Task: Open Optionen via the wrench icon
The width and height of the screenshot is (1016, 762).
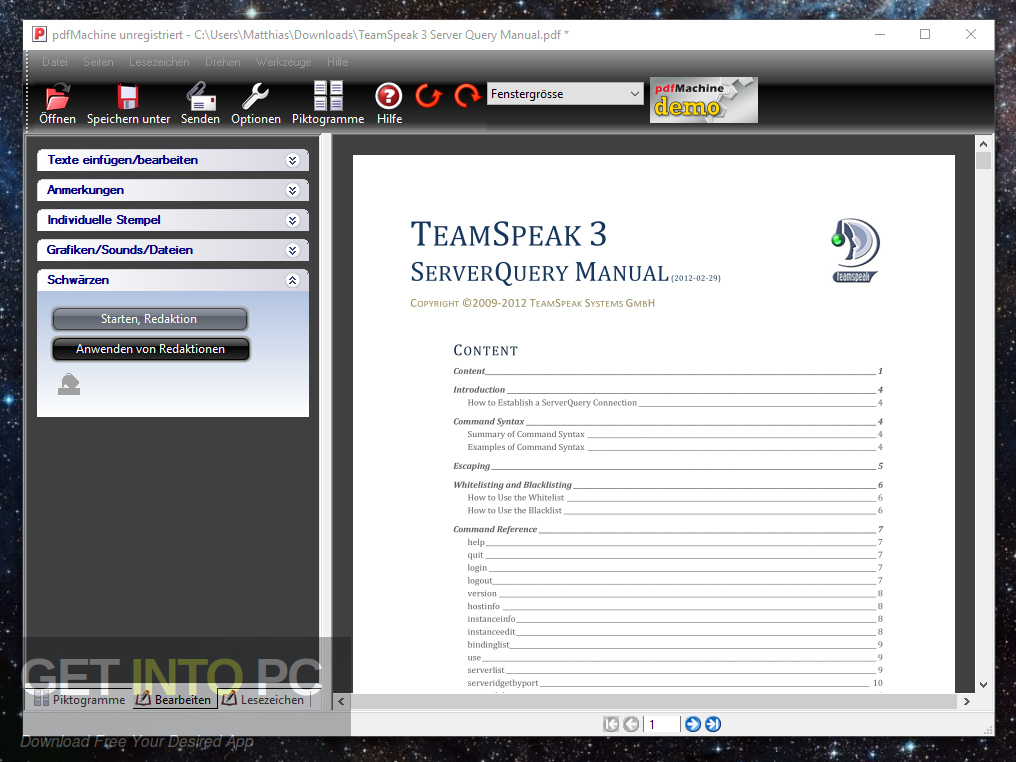Action: (x=255, y=97)
